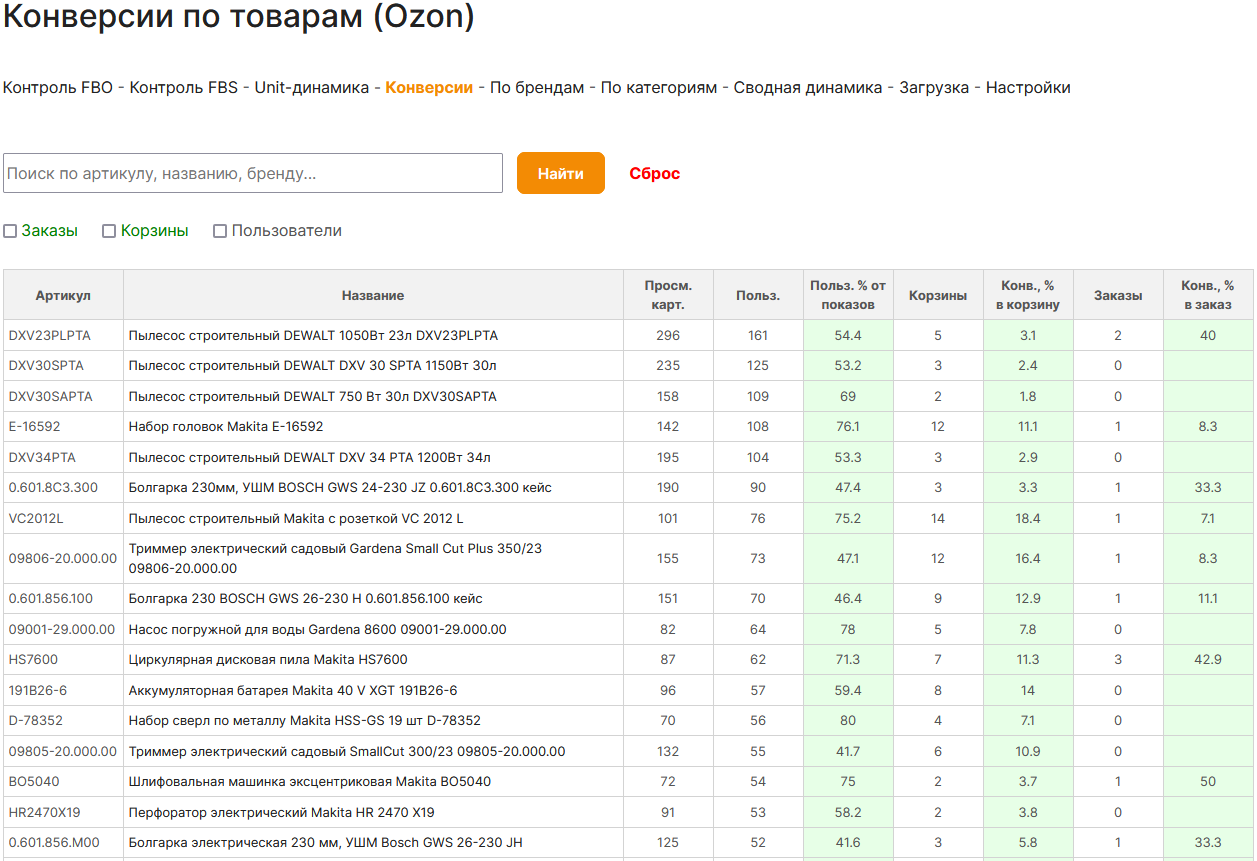Navigate to Сводная динамика
The width and height of the screenshot is (1257, 861).
click(x=808, y=88)
